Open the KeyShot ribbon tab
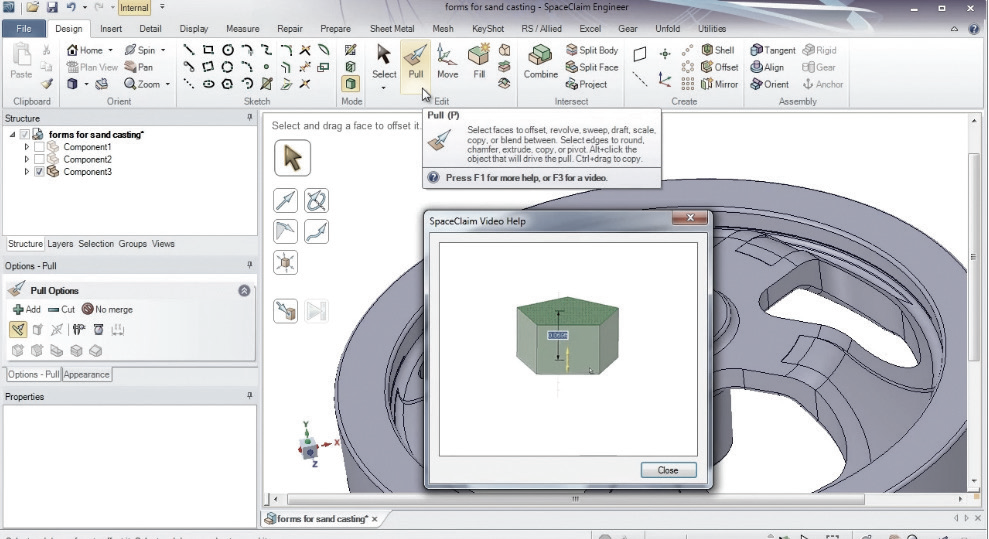Image resolution: width=989 pixels, height=539 pixels. (x=488, y=29)
